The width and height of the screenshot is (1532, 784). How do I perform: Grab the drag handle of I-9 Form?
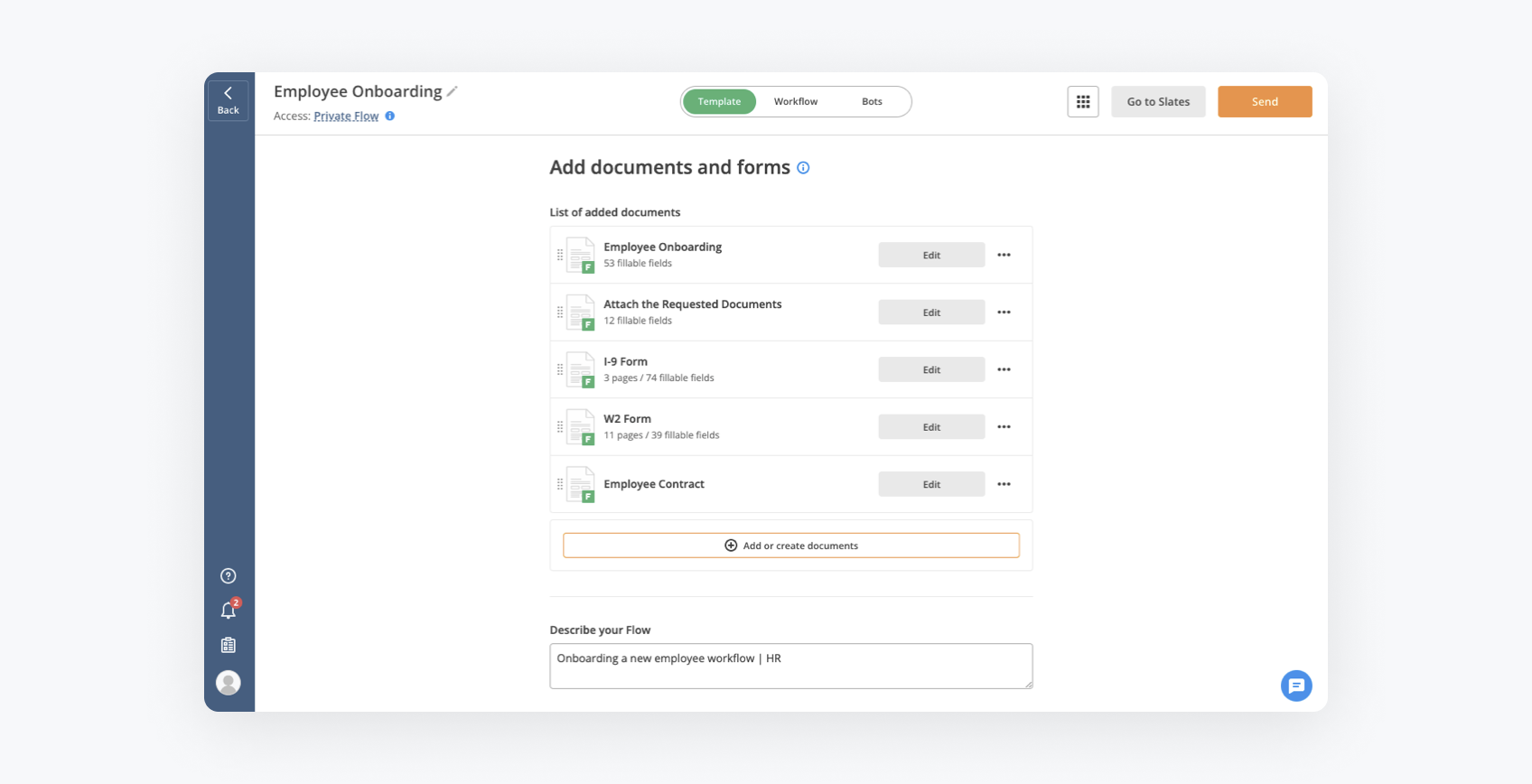560,369
